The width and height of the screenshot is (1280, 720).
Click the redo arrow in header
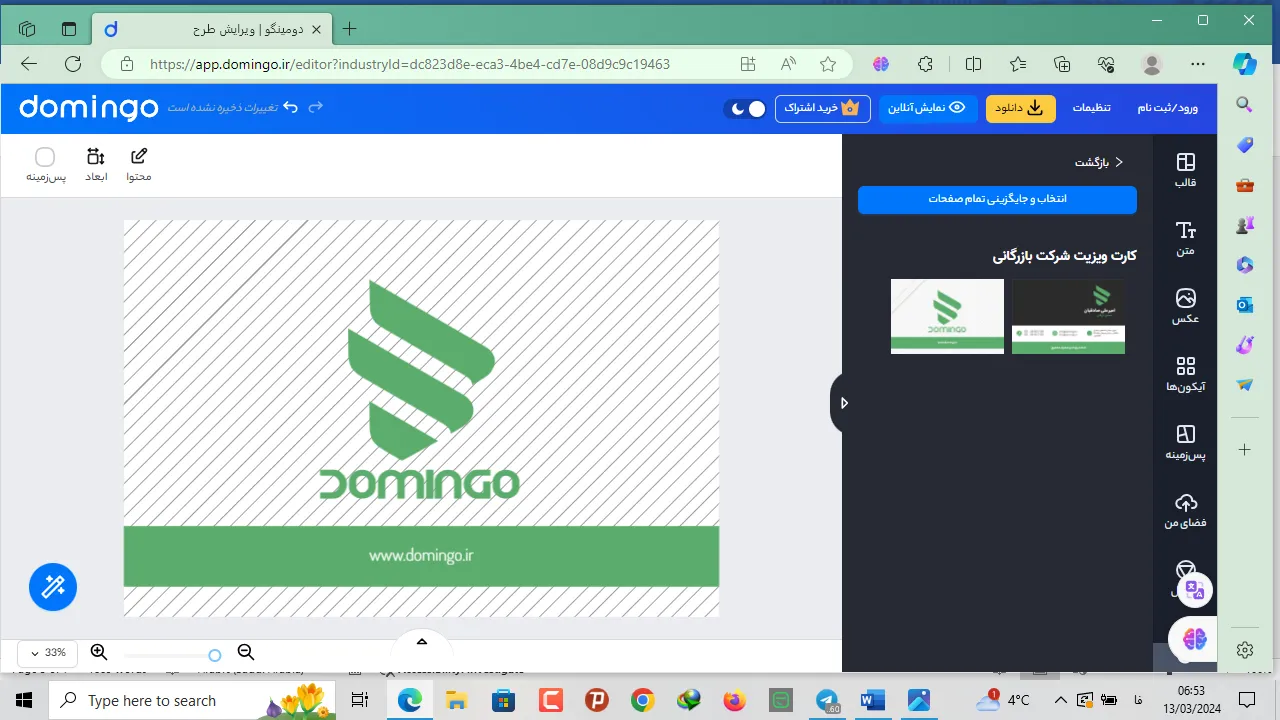(316, 107)
